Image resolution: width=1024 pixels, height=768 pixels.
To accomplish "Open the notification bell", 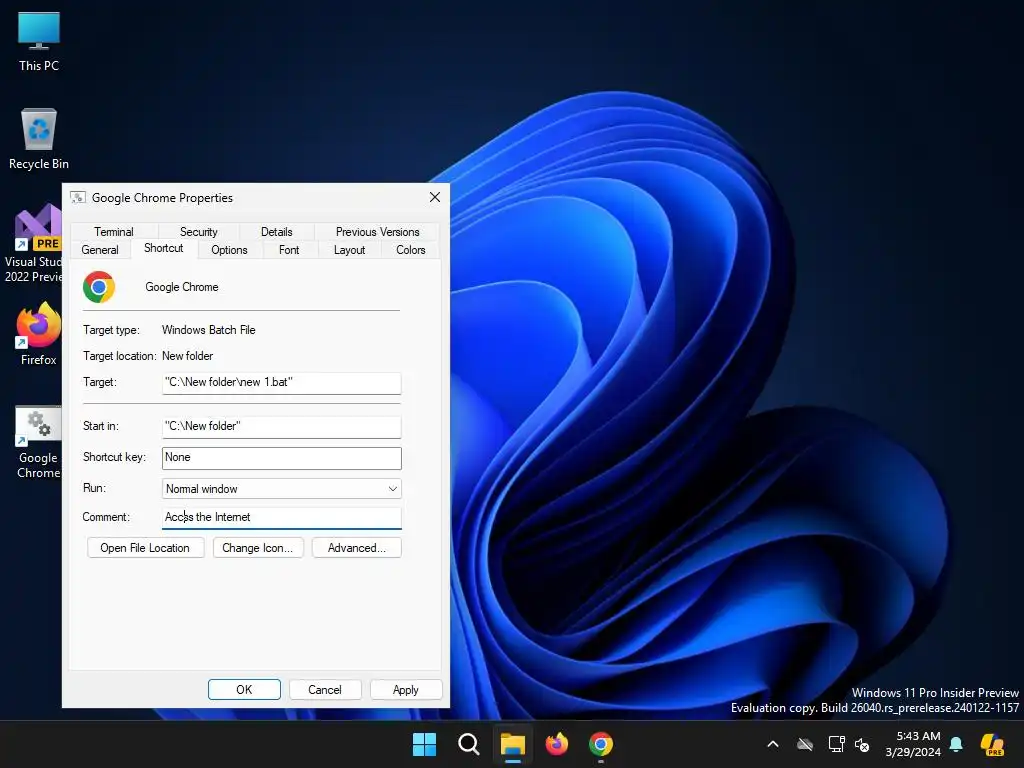I will [956, 744].
